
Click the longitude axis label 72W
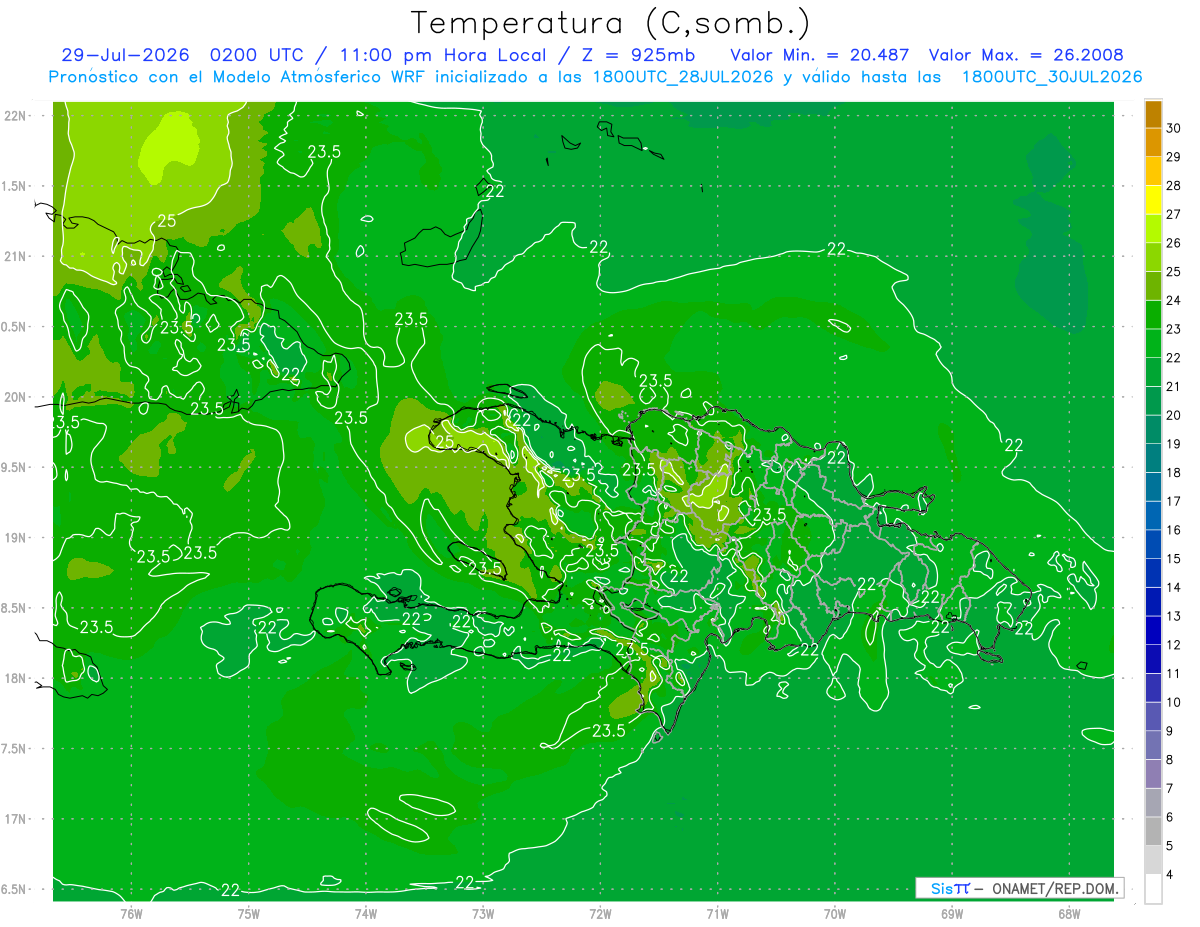tap(600, 913)
